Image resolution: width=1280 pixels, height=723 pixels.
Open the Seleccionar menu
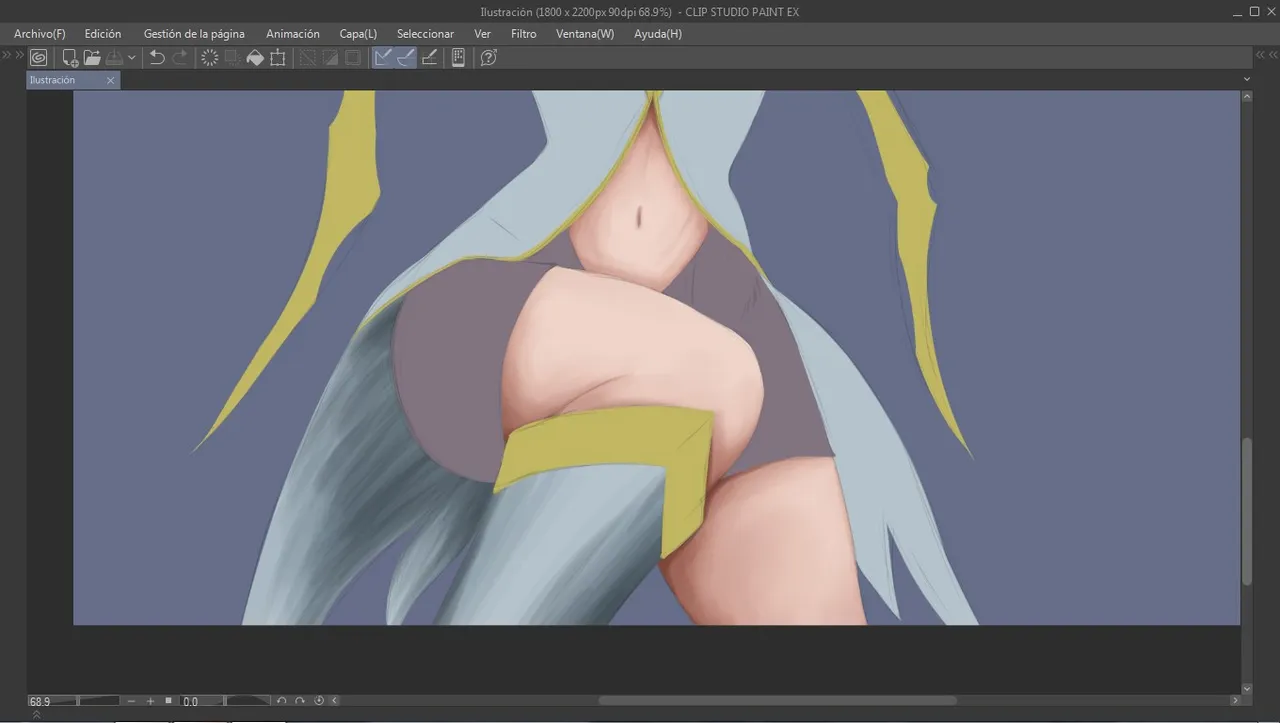pos(425,34)
